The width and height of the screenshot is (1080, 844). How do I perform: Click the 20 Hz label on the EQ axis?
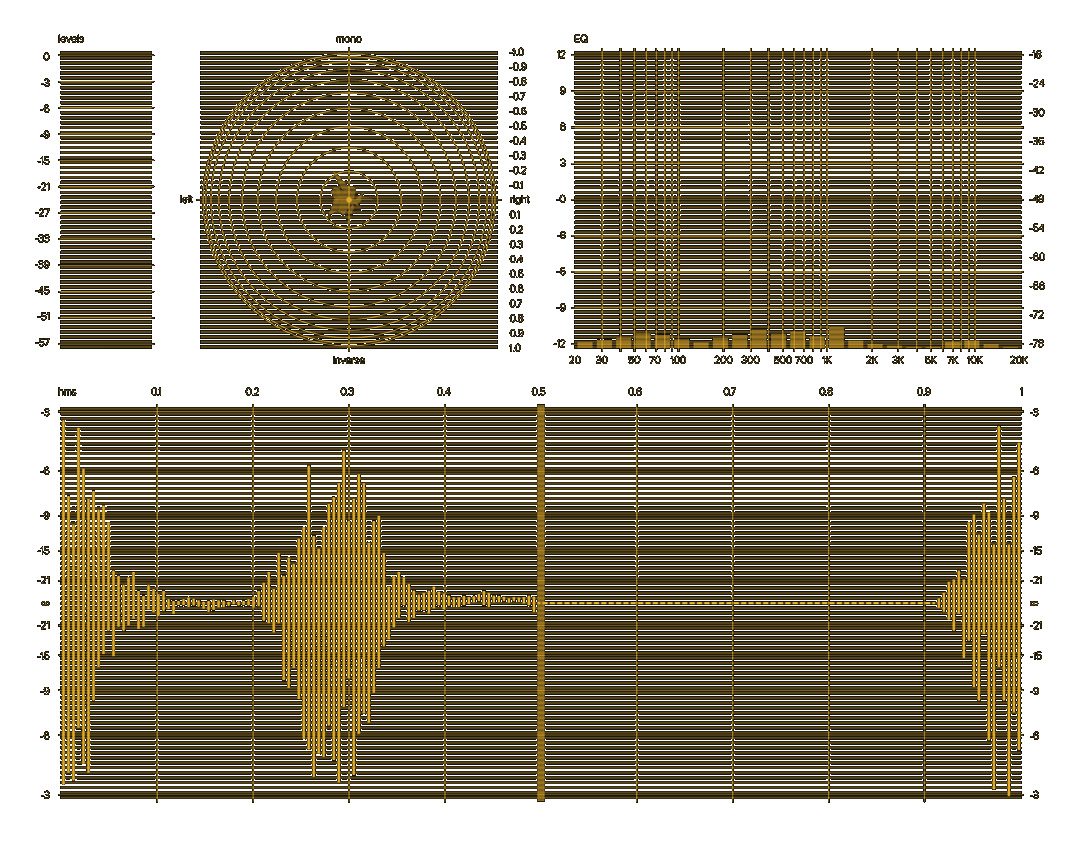574,360
